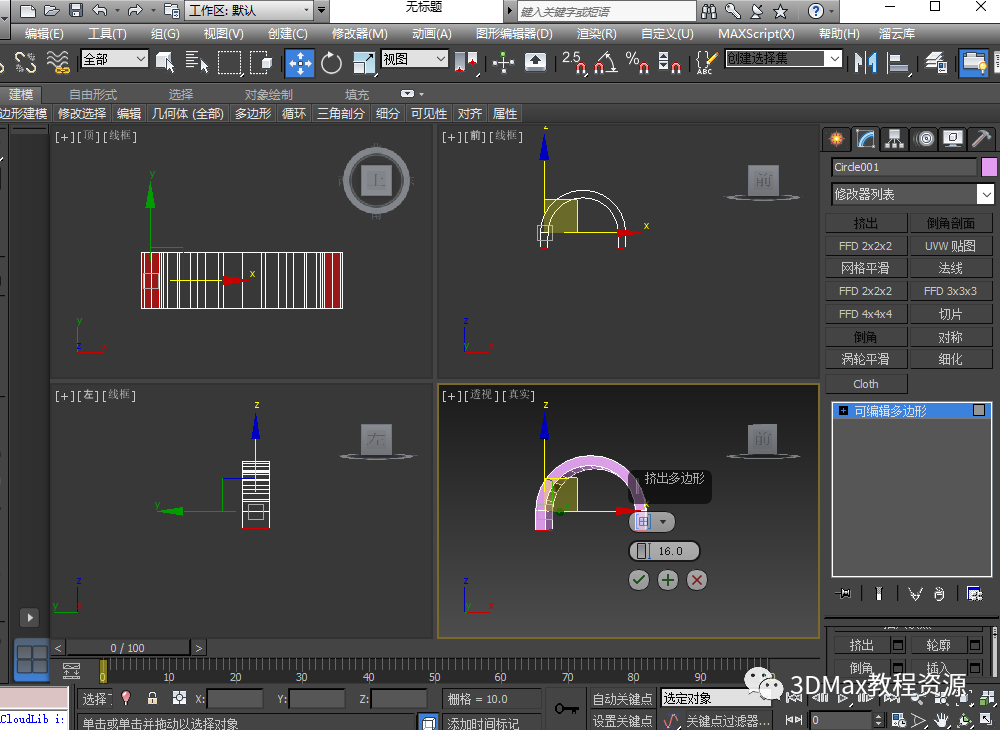Switch to the Utilities panel hammer icon
Image resolution: width=1000 pixels, height=730 pixels.
pyautogui.click(x=981, y=139)
